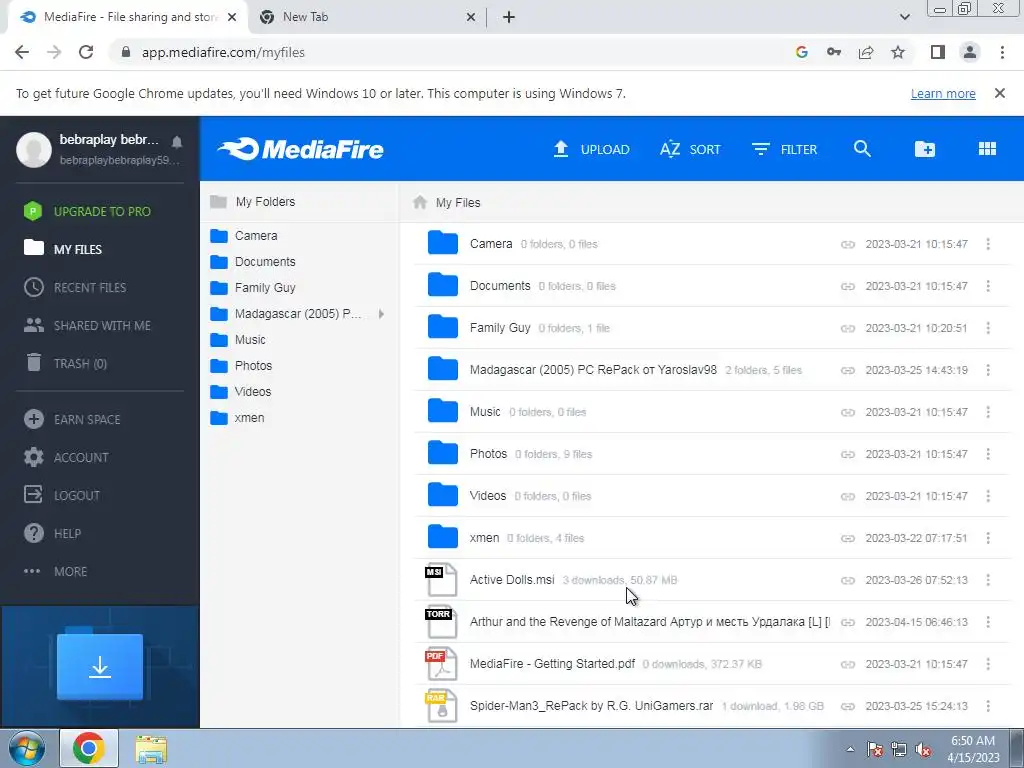
Task: Open options menu for Music folder
Action: [x=988, y=412]
